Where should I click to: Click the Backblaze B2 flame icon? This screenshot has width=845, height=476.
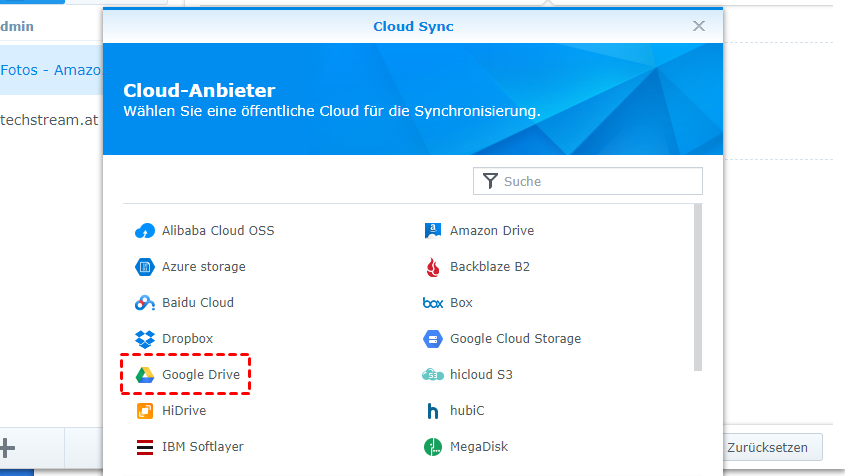(x=433, y=267)
